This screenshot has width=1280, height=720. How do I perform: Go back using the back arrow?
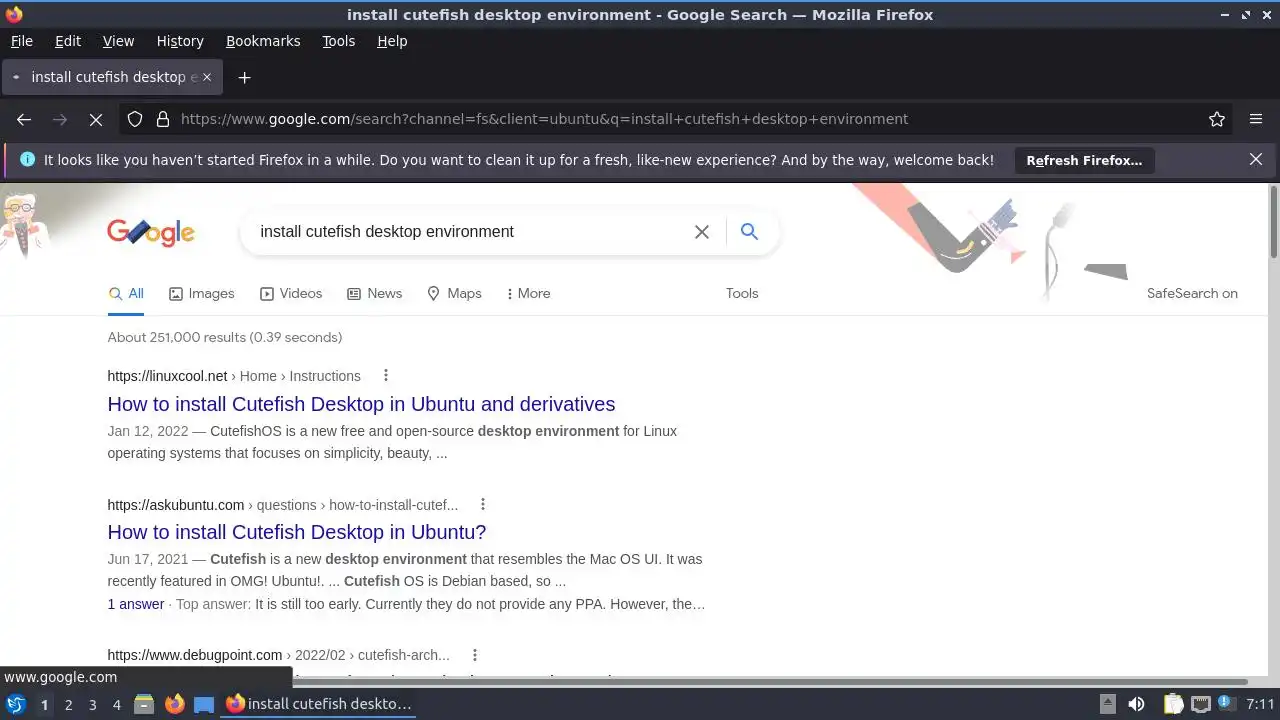(24, 119)
